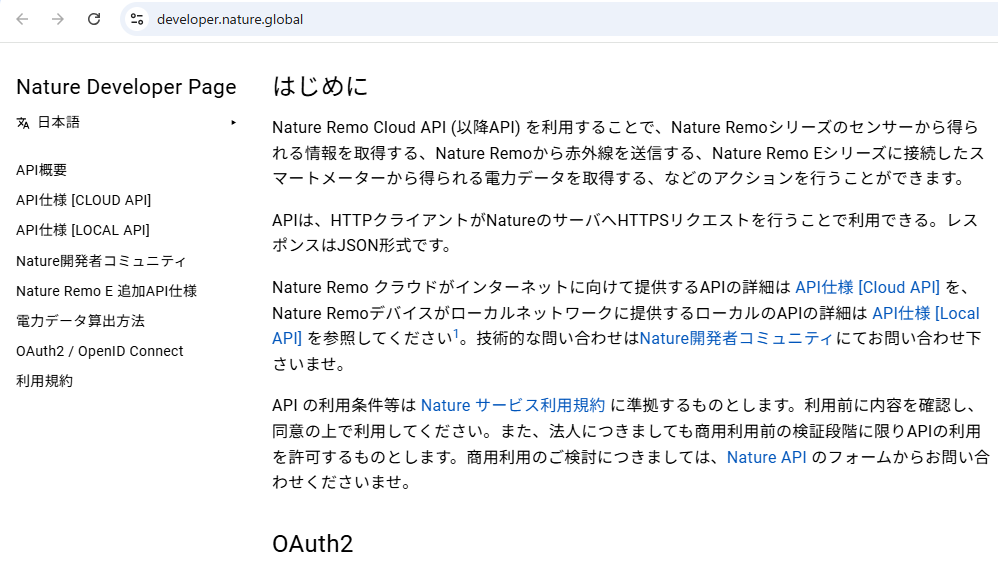Viewport: 998px width, 561px height.
Task: Open the 日本語 language menu
Action: 59,123
